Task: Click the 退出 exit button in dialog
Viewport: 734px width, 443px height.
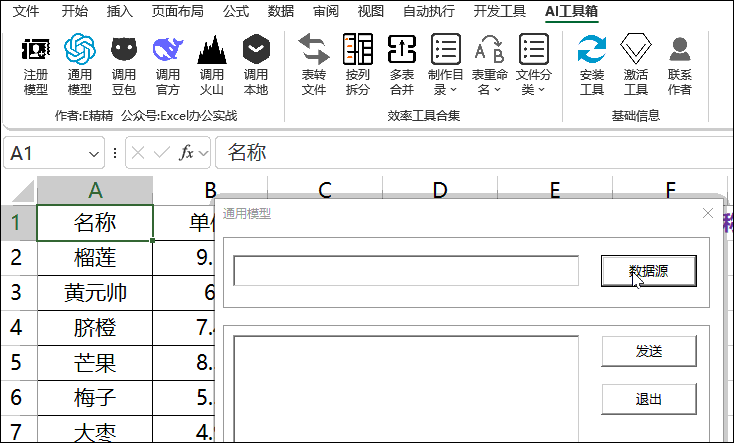Action: point(648,399)
